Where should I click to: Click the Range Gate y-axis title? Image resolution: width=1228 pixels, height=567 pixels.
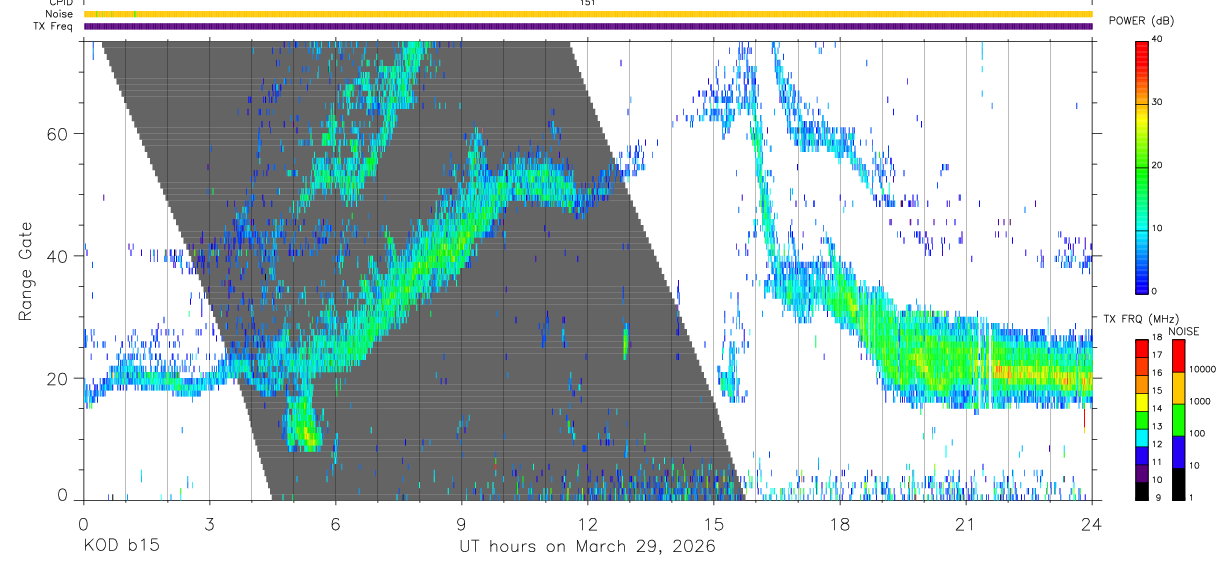point(24,270)
